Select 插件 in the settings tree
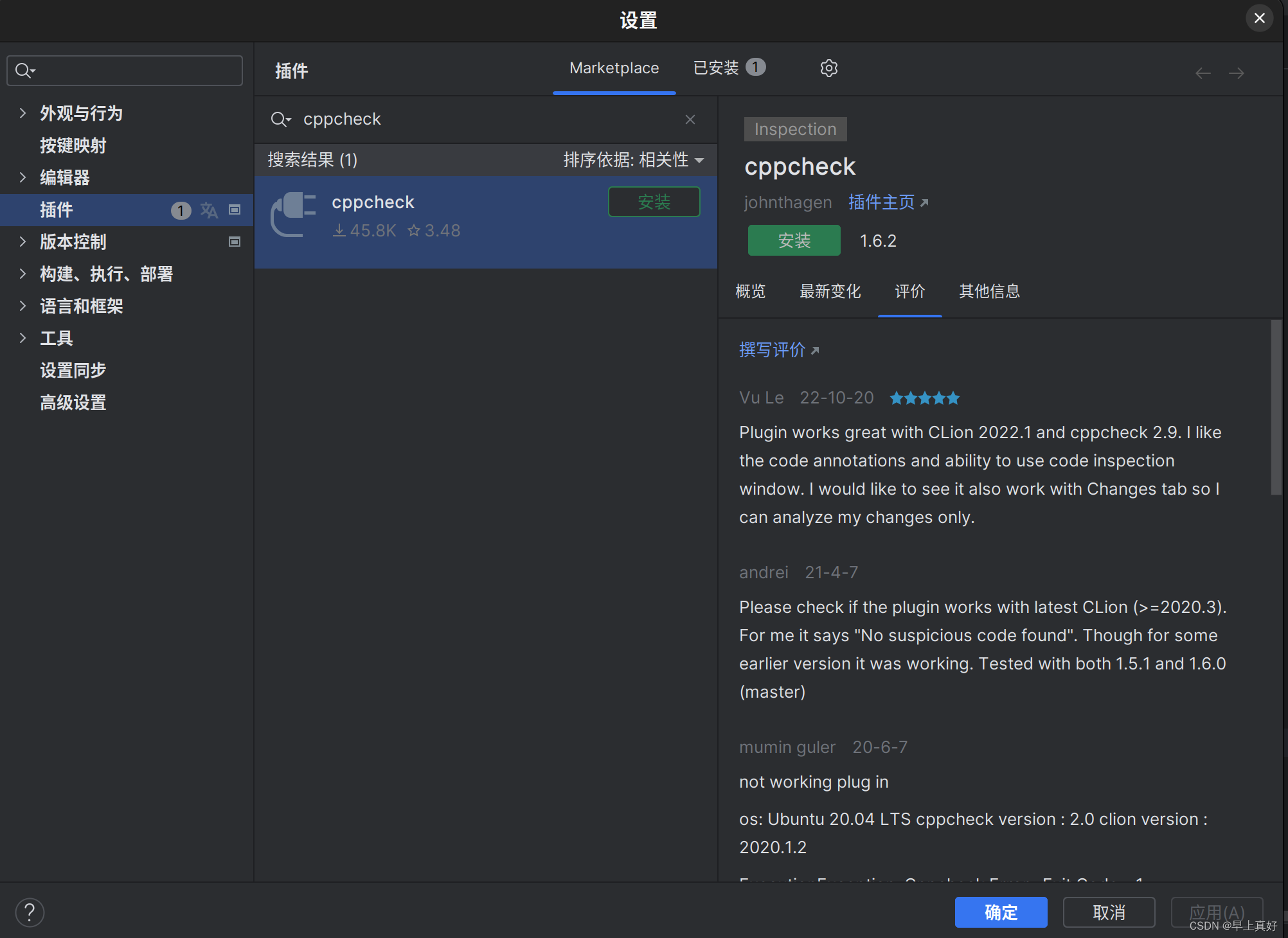Screen dimensions: 1288x938 [127, 210]
